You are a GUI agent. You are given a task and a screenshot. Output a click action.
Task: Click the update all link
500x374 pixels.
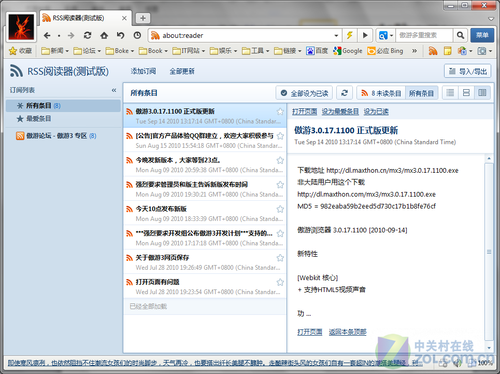click(182, 71)
